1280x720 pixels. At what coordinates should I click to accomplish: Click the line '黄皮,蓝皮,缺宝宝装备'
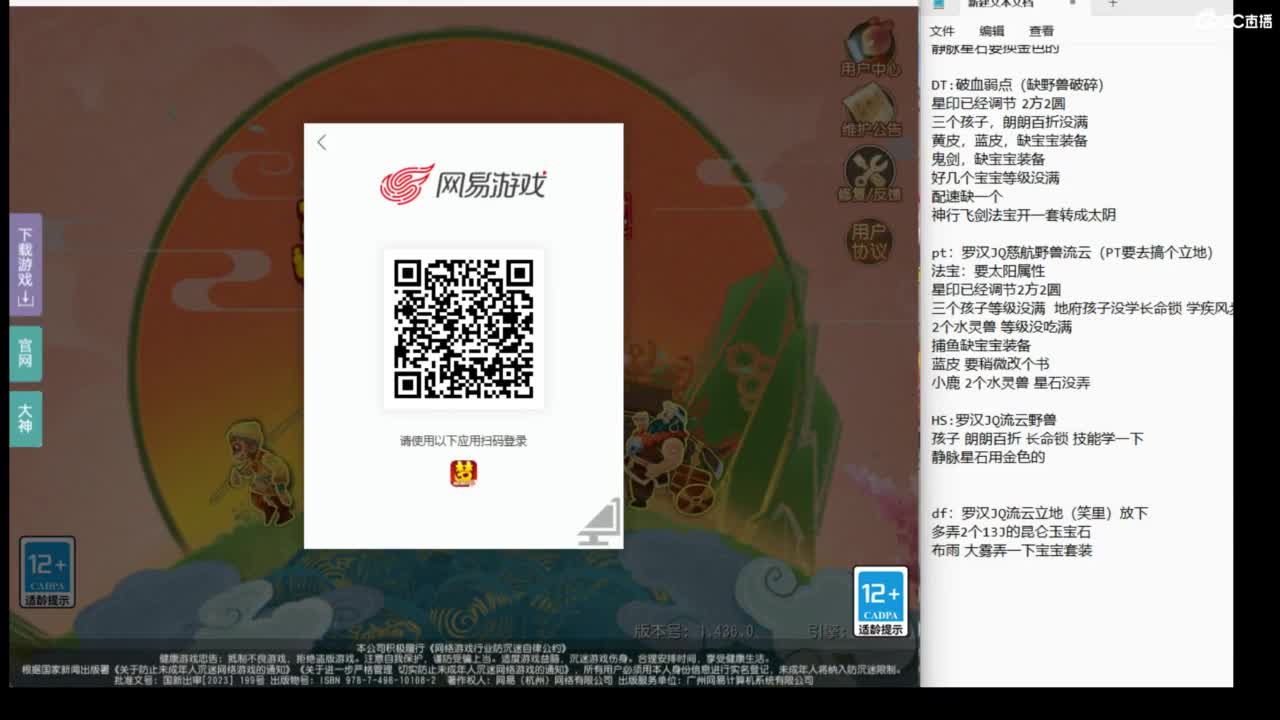point(1009,141)
